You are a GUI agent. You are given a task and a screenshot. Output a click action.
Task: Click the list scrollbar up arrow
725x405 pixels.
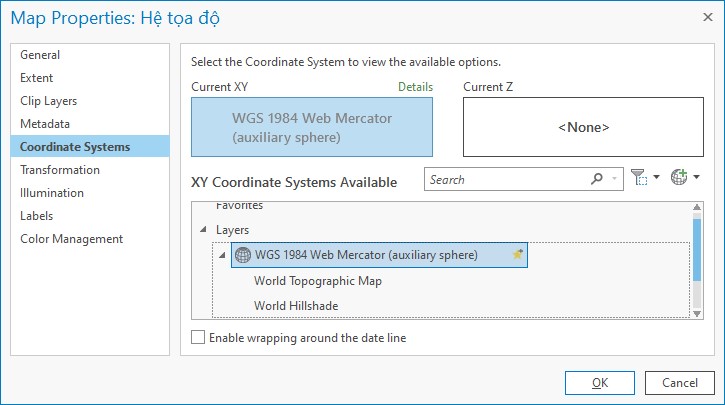[697, 207]
